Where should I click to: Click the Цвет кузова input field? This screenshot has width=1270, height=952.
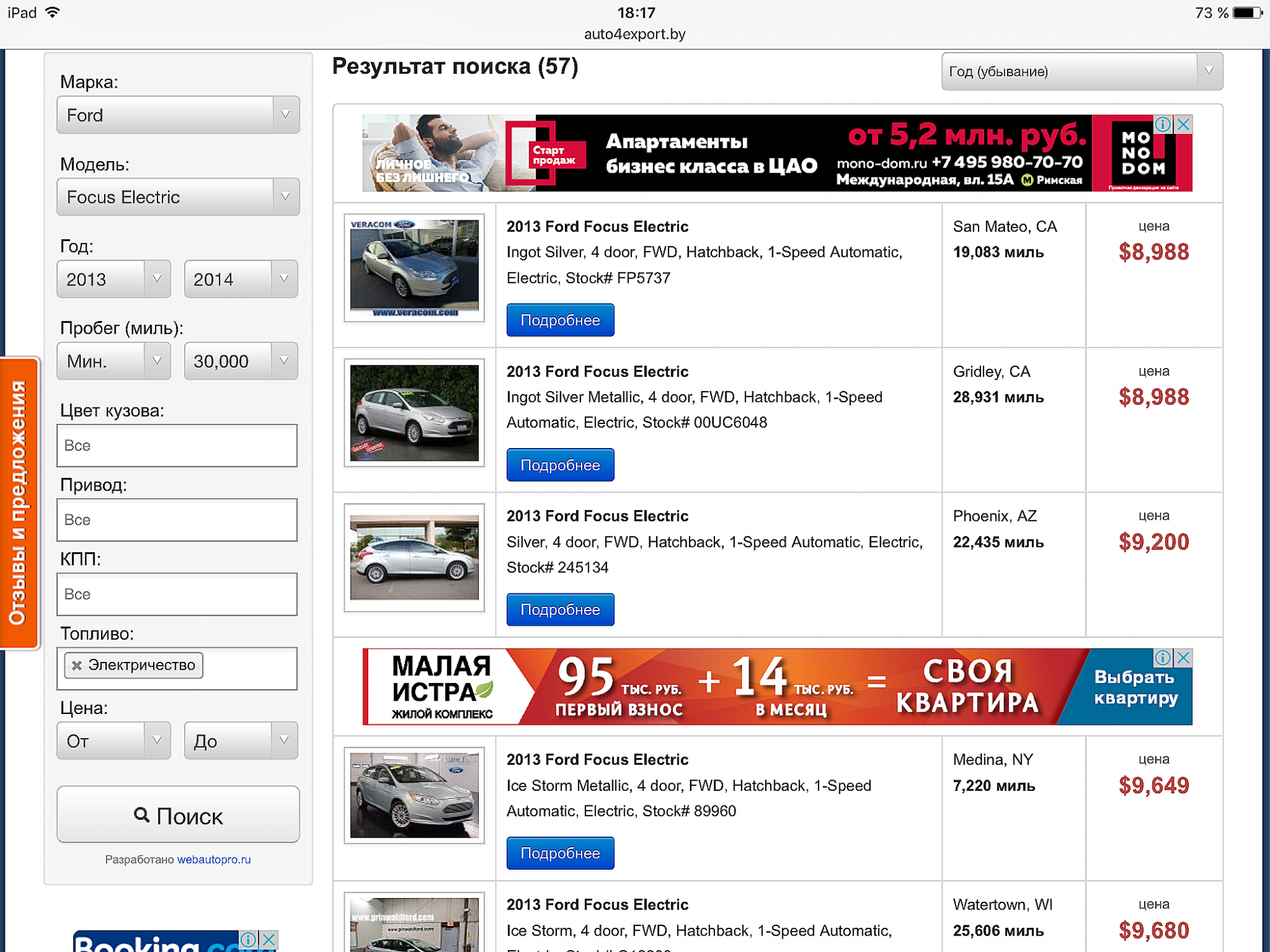click(x=177, y=446)
